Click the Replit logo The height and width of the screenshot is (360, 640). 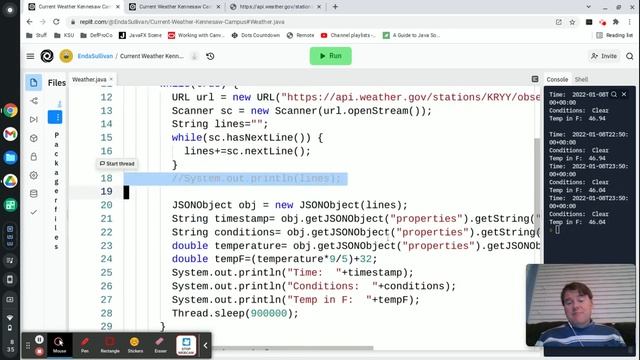(x=47, y=56)
